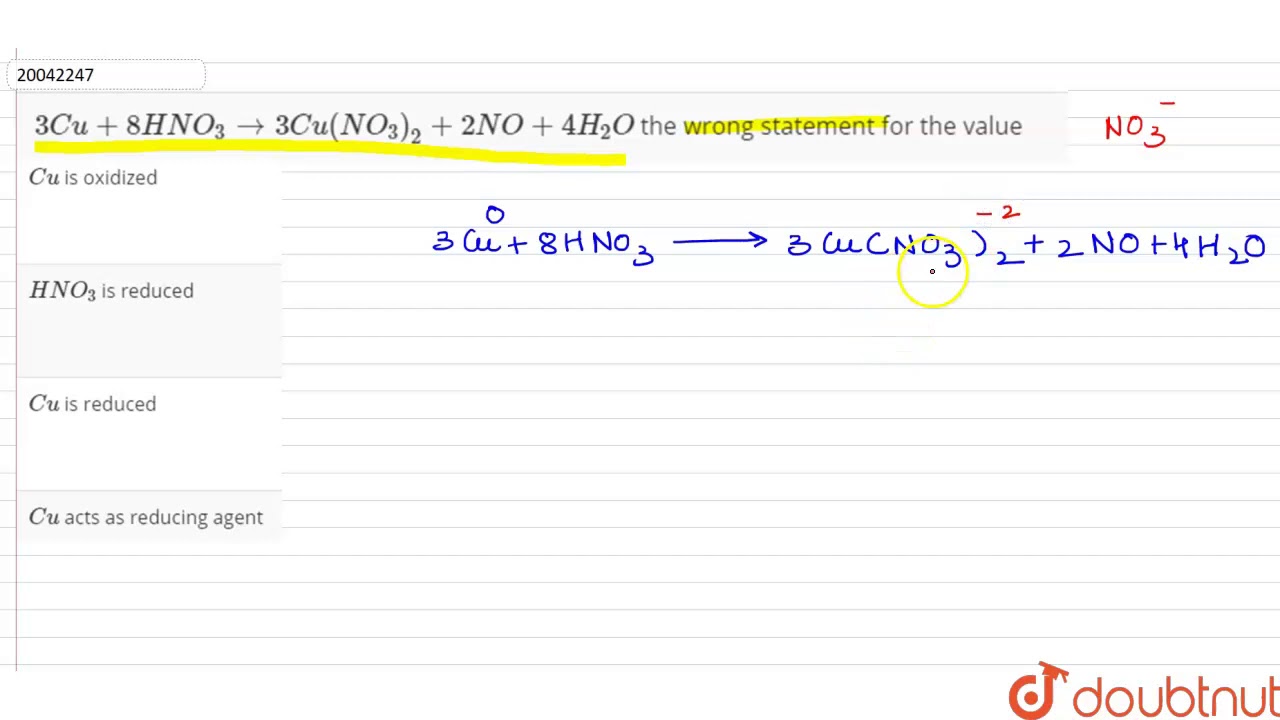
Task: Select the option 'HNO3 is reduced'
Action: tap(111, 291)
